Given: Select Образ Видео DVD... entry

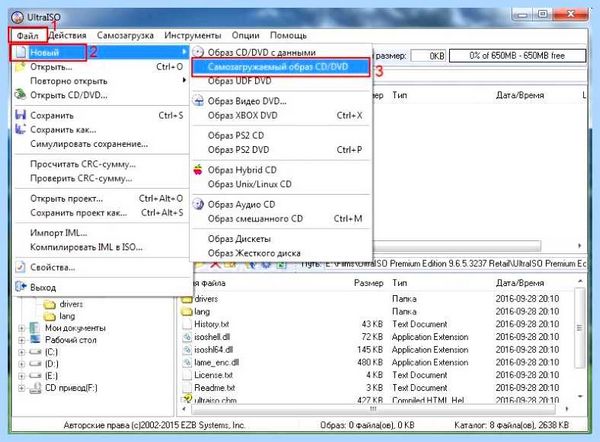Looking at the screenshot, I should [x=281, y=101].
